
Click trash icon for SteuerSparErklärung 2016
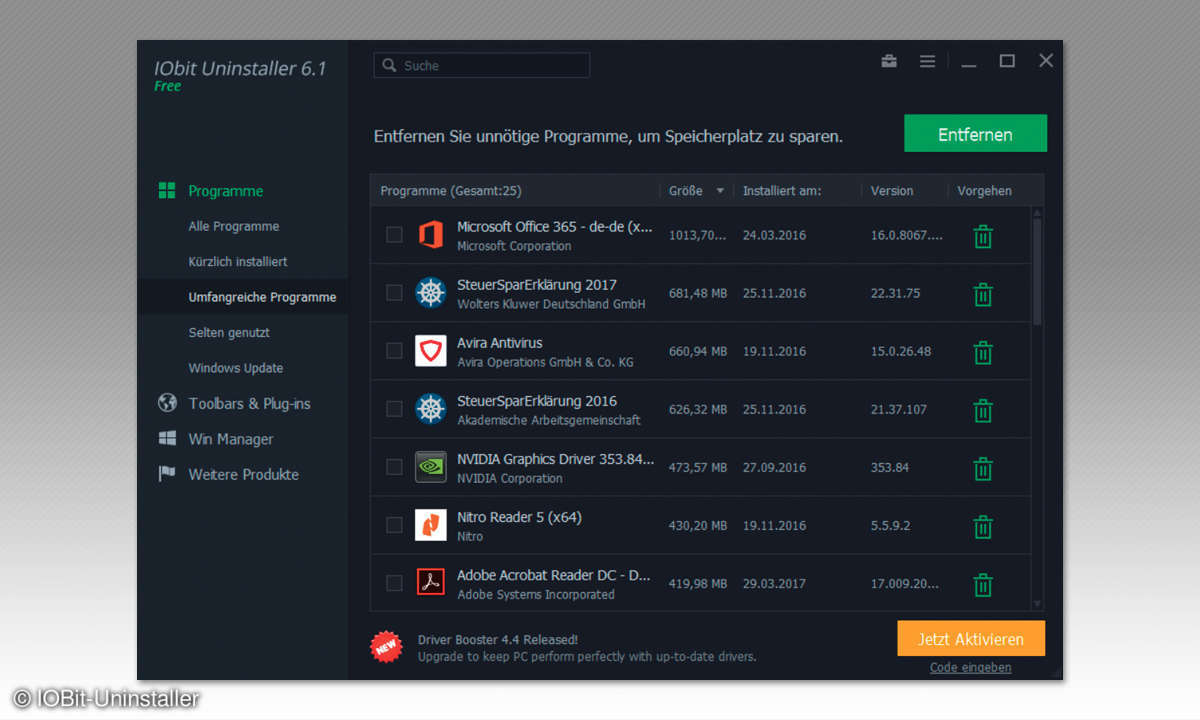983,410
